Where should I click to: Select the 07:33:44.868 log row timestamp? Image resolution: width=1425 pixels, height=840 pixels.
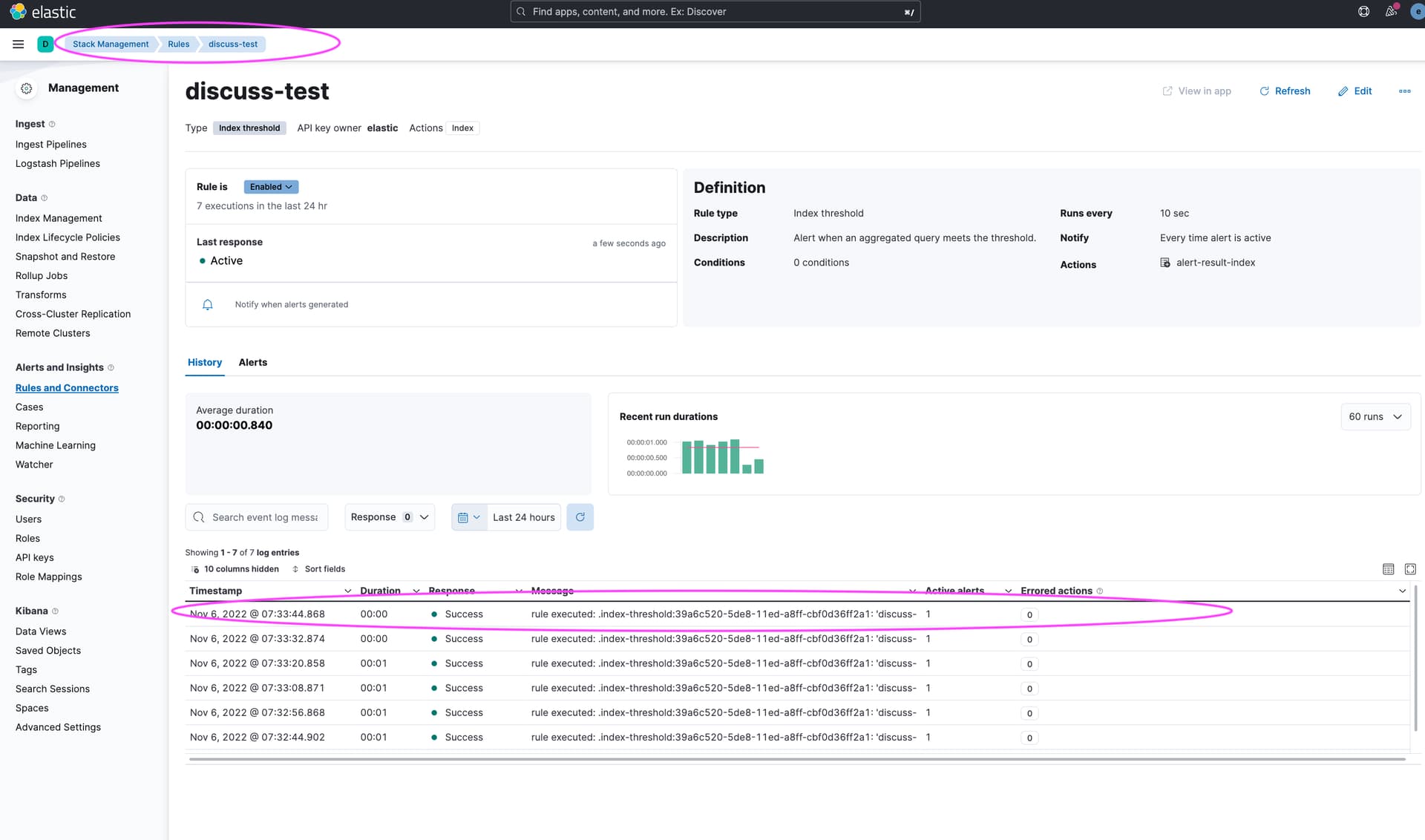coord(258,614)
